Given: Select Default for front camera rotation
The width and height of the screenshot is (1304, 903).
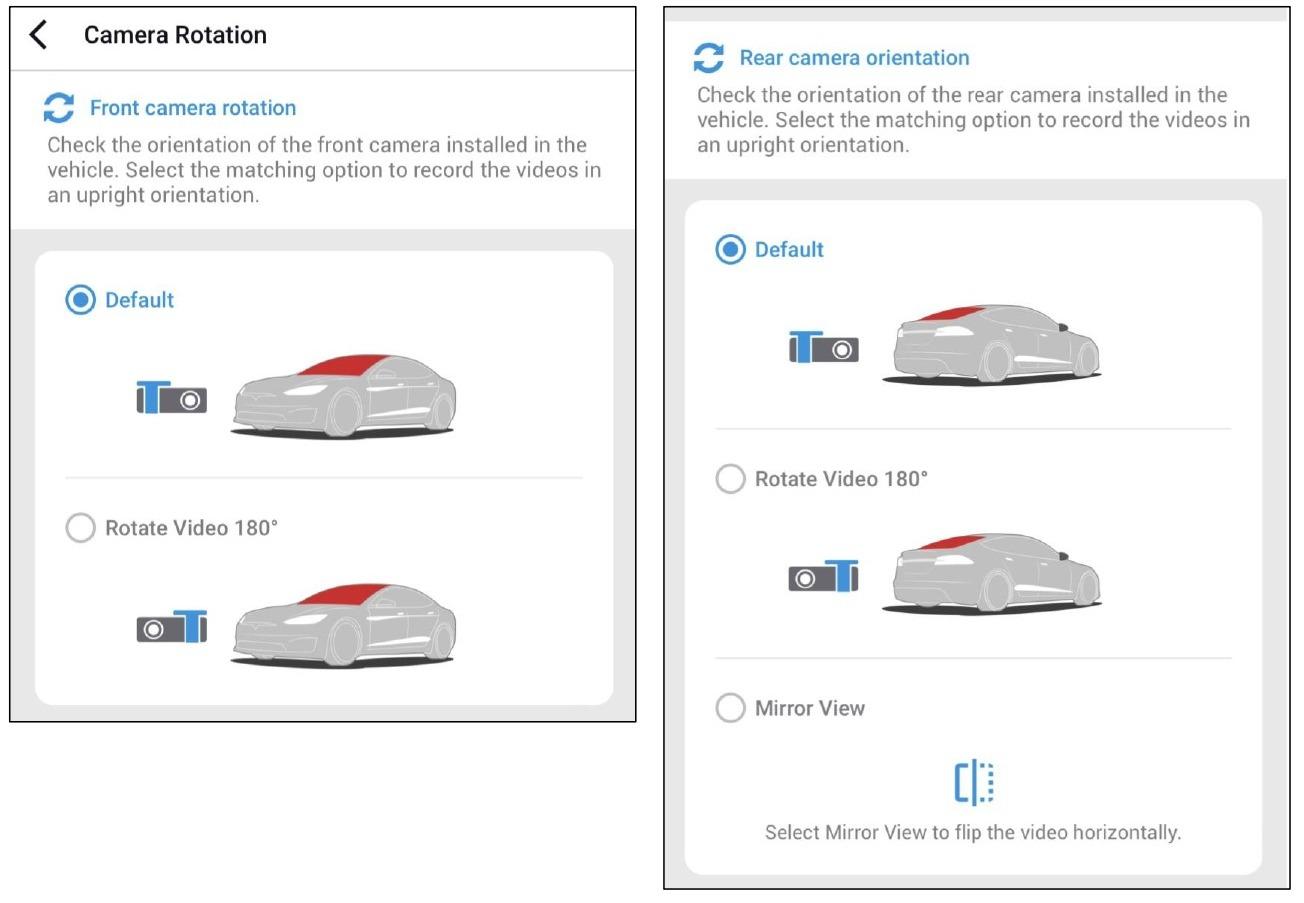Looking at the screenshot, I should pos(80,300).
